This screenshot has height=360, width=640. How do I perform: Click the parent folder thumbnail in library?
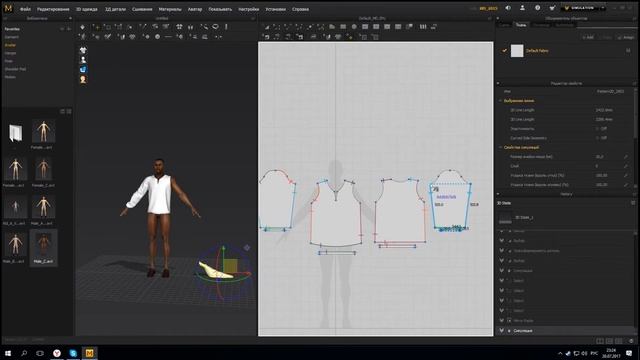[16, 132]
